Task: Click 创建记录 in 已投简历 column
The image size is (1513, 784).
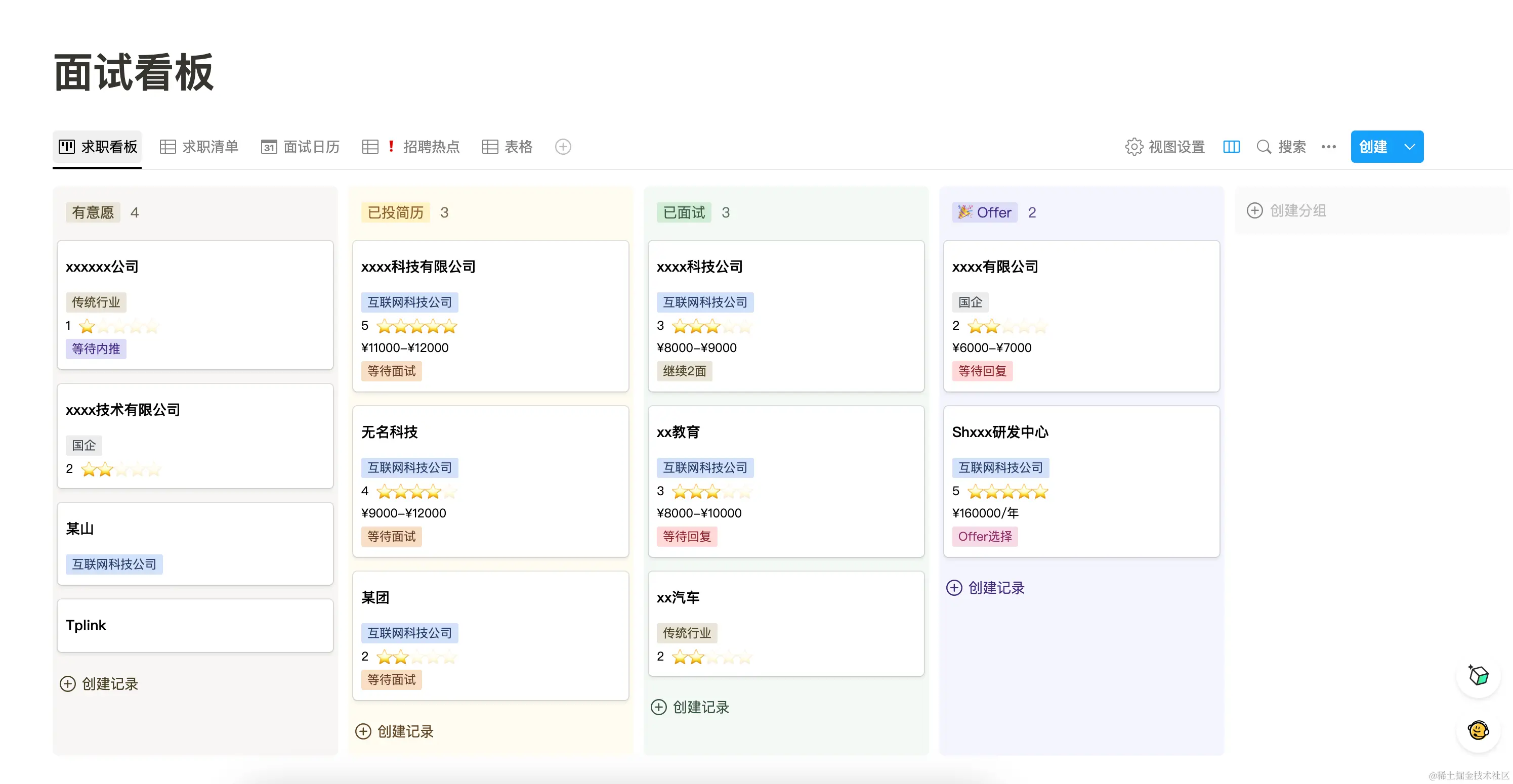Action: pyautogui.click(x=394, y=731)
